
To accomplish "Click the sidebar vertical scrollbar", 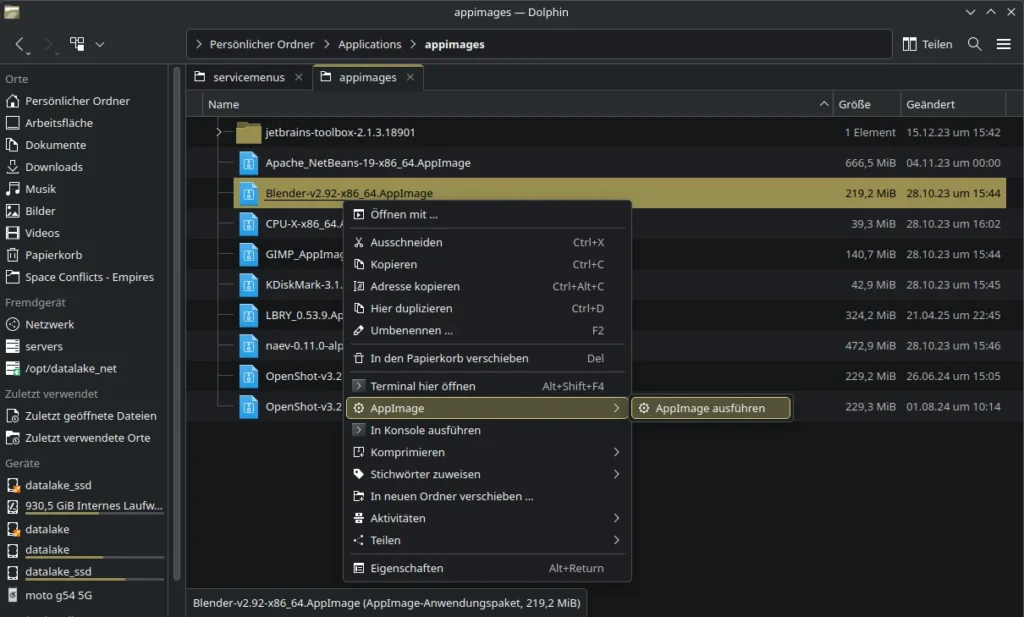I will click(x=176, y=323).
